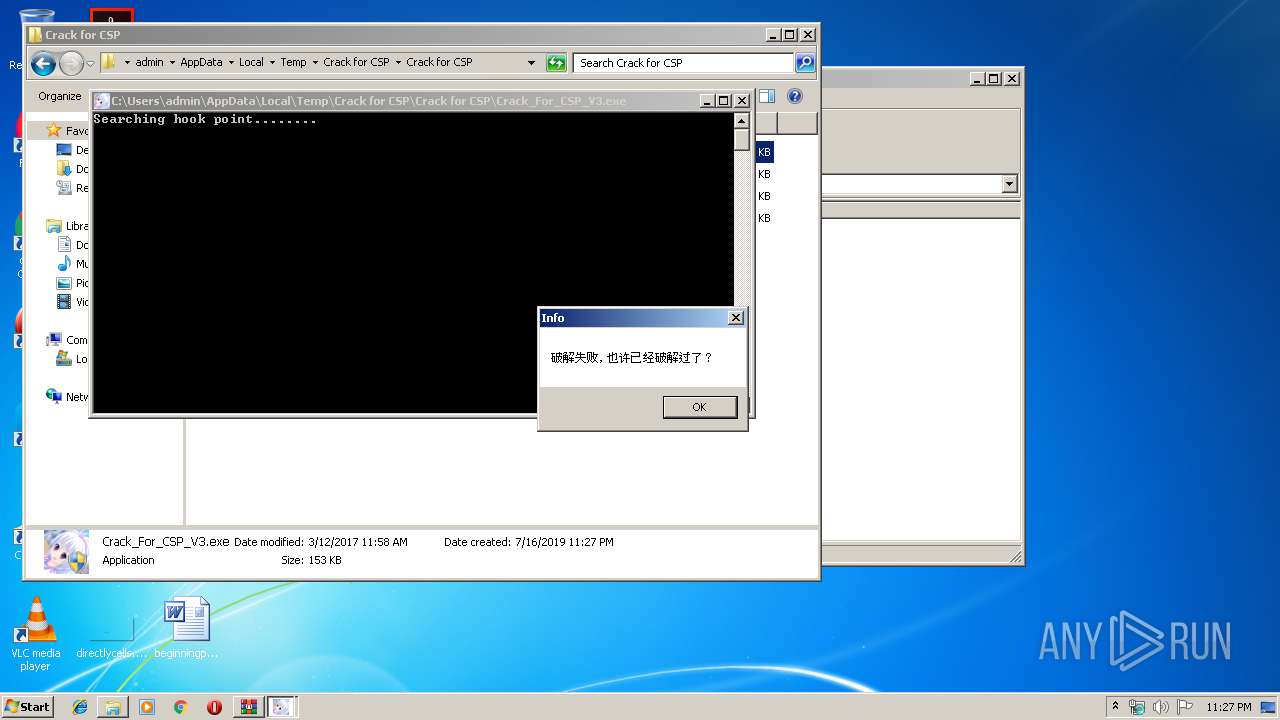The image size is (1280, 720).
Task: Open VLC media player desktop shortcut
Action: click(35, 633)
